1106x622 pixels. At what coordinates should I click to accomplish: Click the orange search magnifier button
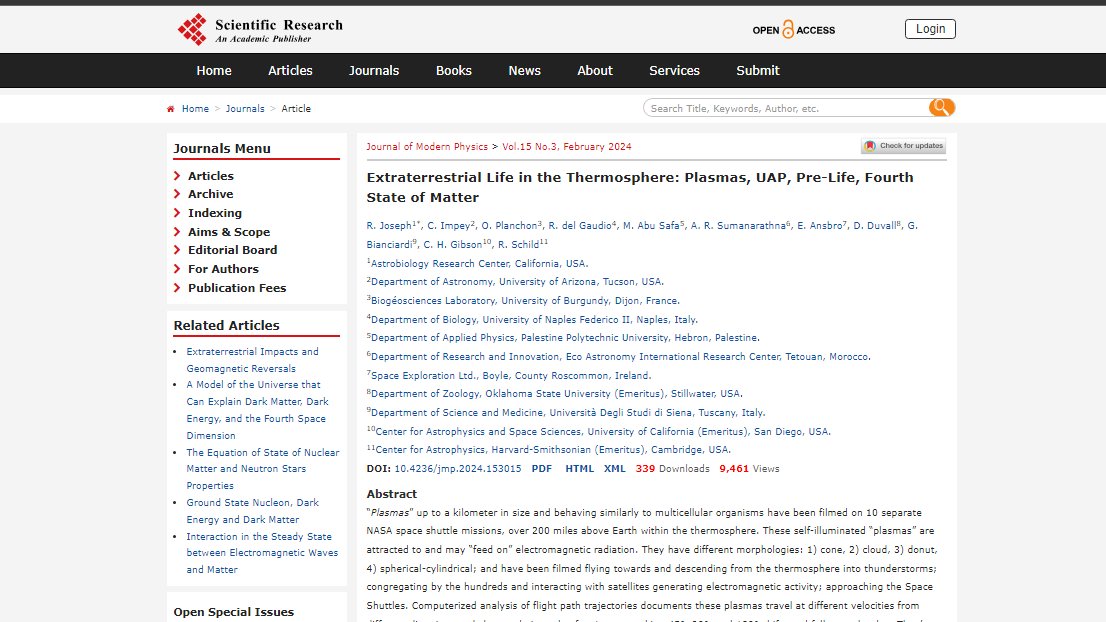(942, 107)
